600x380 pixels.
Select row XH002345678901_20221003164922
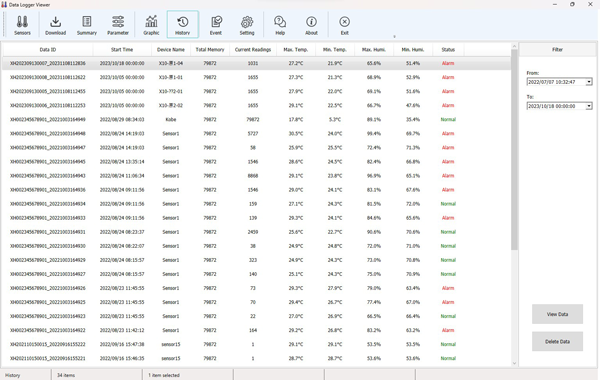click(x=256, y=330)
